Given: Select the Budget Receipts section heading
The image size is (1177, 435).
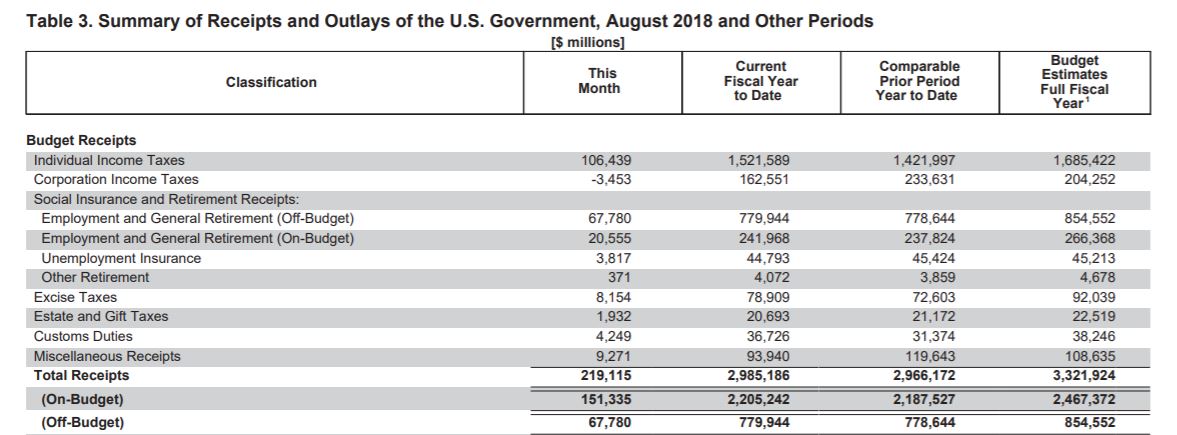Looking at the screenshot, I should [x=81, y=140].
